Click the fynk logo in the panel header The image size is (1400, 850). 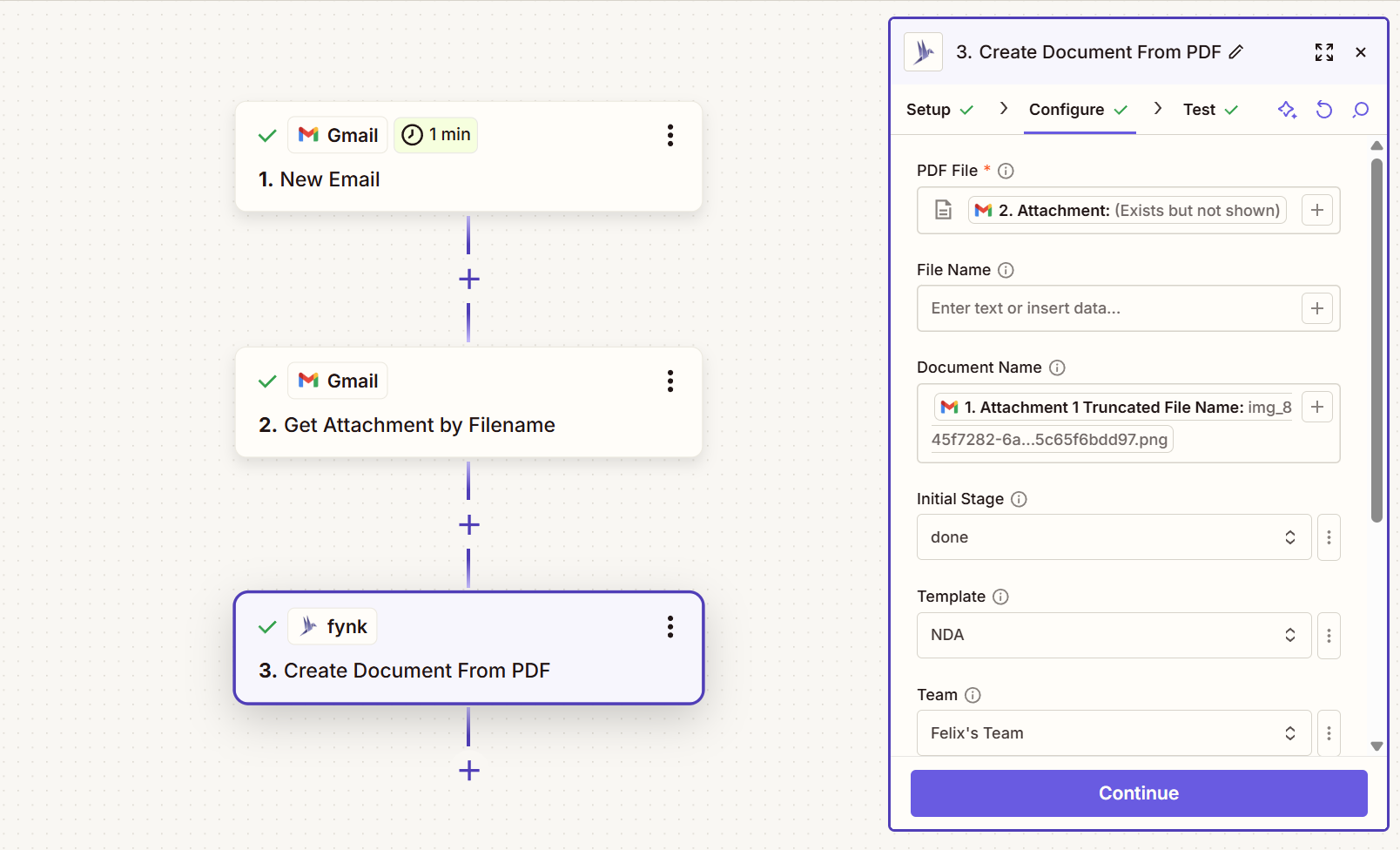pos(923,51)
